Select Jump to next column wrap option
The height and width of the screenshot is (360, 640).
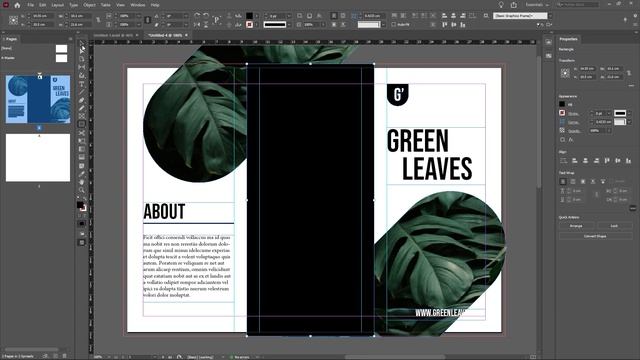603,181
